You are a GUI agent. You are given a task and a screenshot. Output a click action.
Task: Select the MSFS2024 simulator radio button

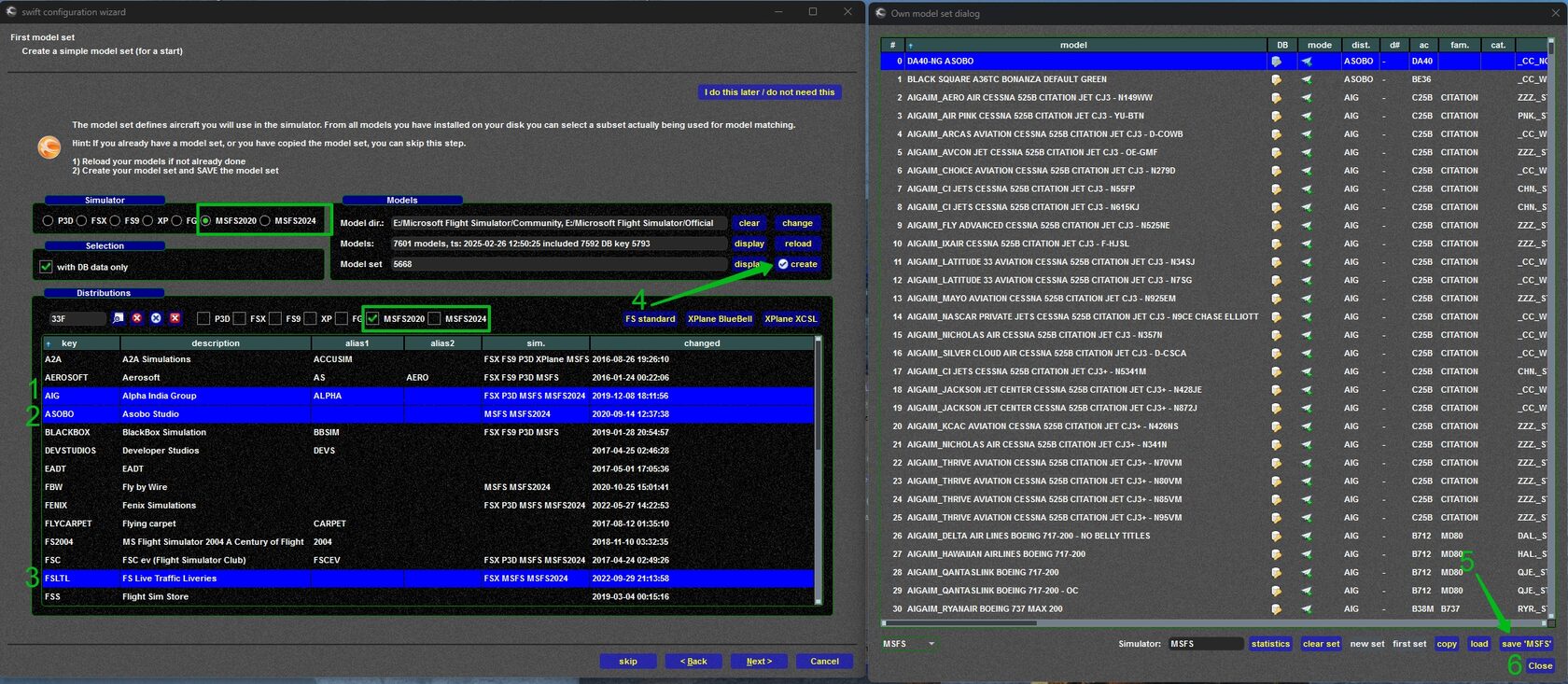point(265,221)
